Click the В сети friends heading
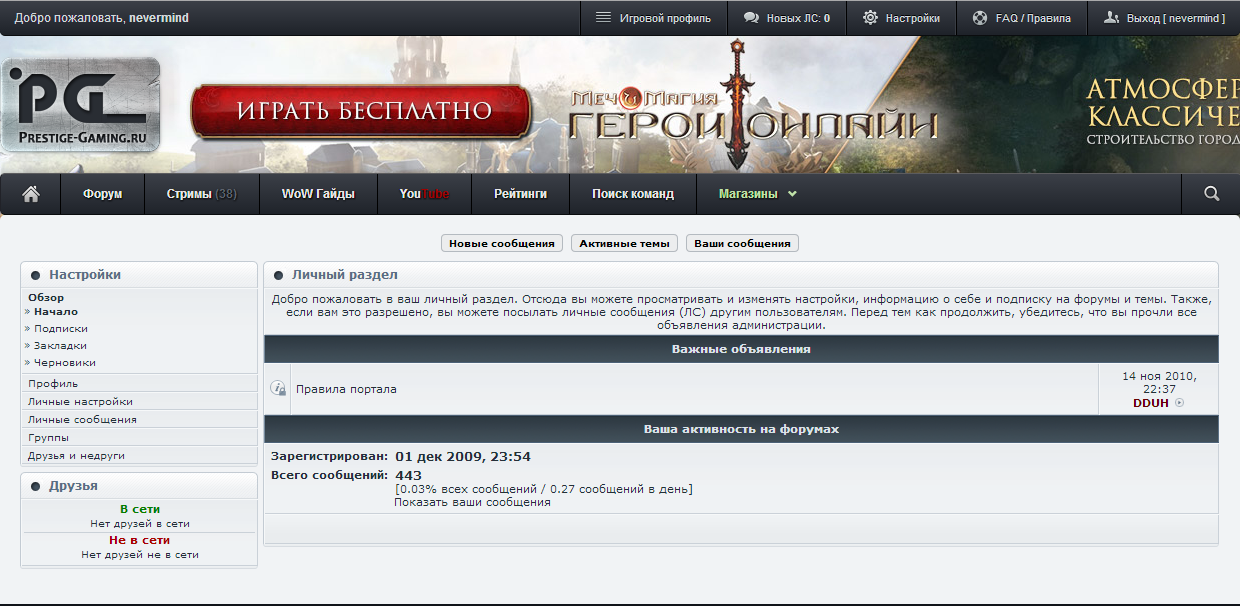Image resolution: width=1240 pixels, height=606 pixels. (140, 509)
